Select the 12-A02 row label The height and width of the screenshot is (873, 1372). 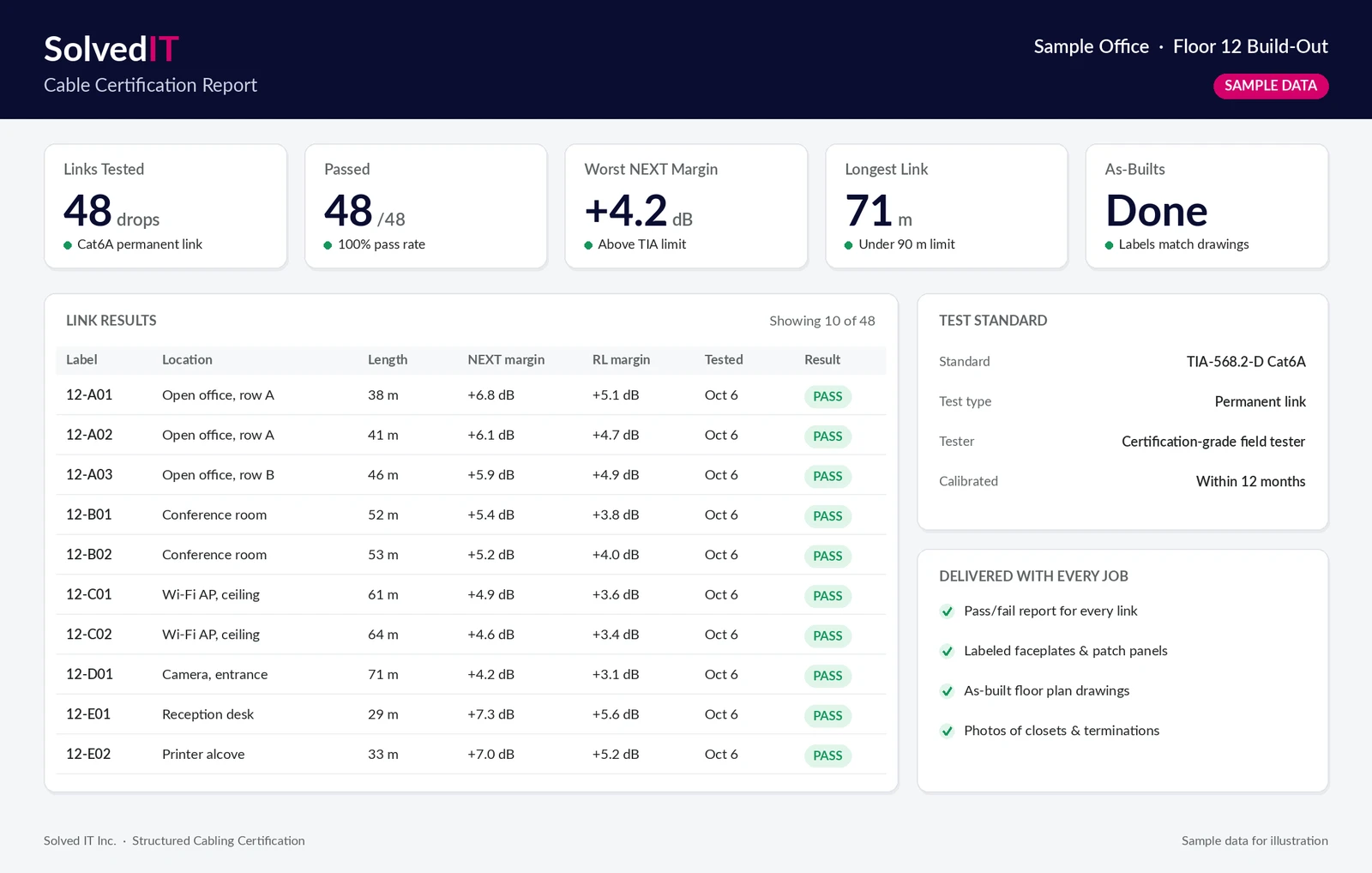pyautogui.click(x=89, y=435)
